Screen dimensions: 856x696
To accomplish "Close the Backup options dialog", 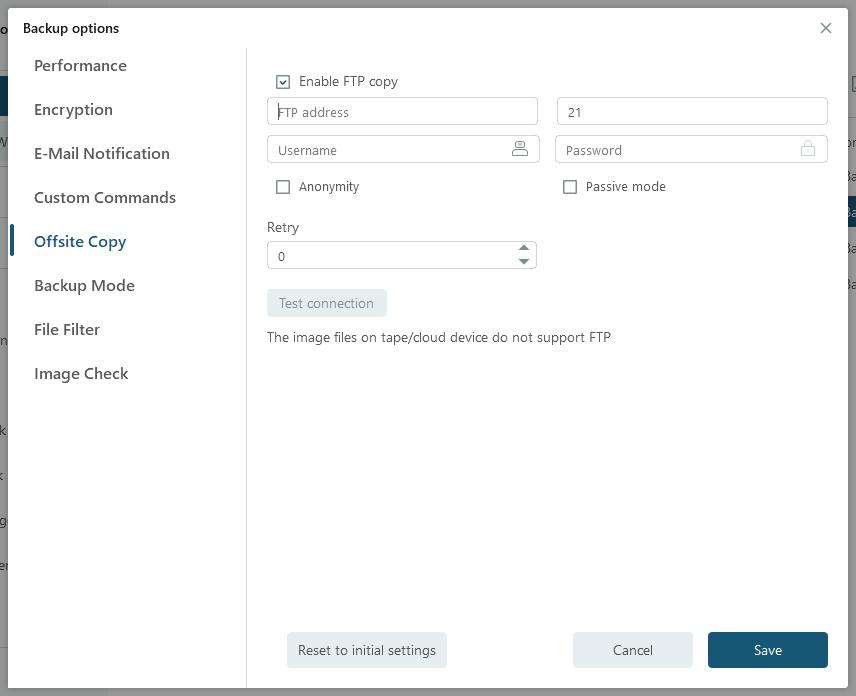I will 825,28.
